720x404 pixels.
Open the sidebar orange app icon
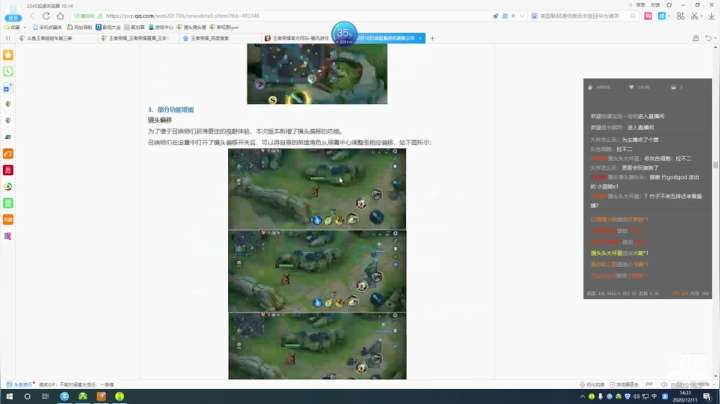coord(8,219)
